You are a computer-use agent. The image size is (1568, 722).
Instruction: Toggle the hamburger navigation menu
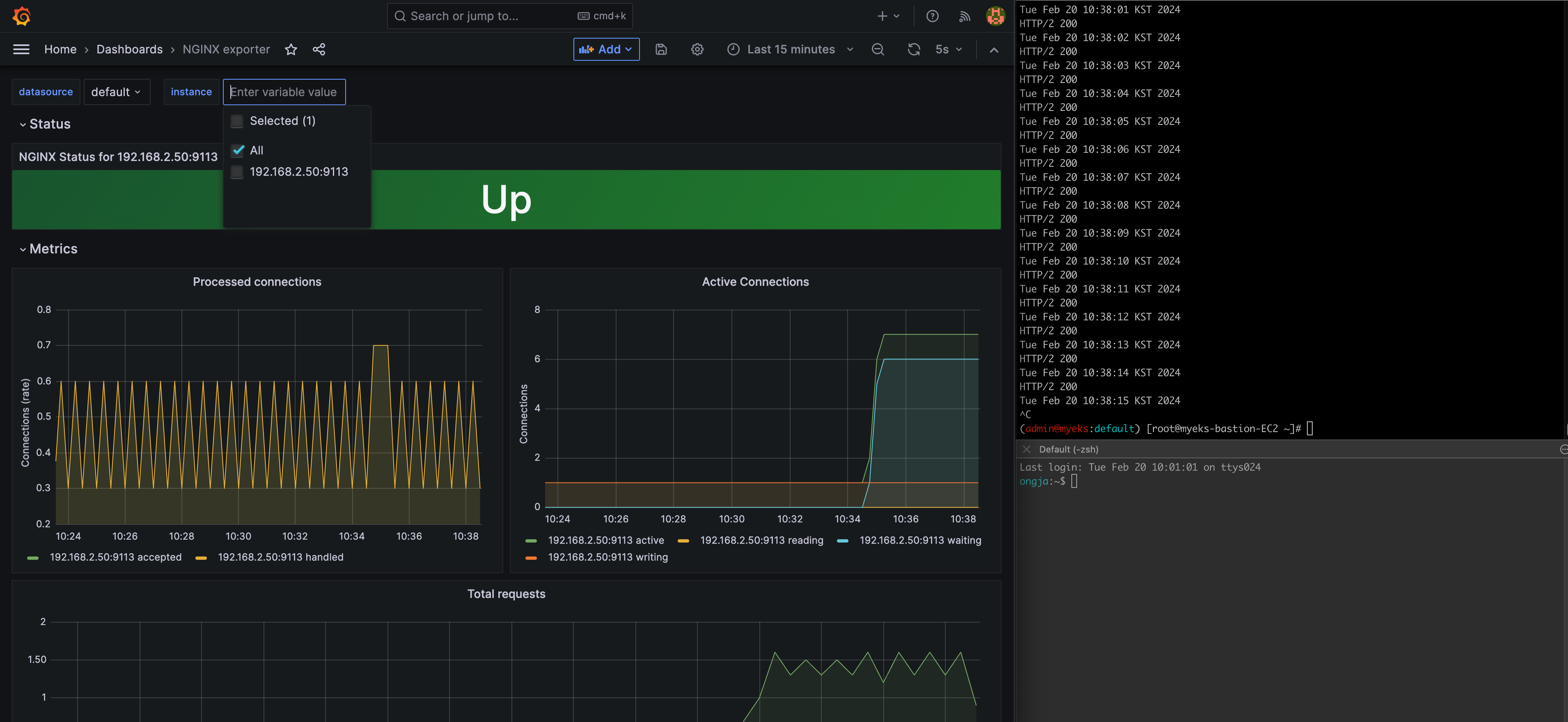21,49
